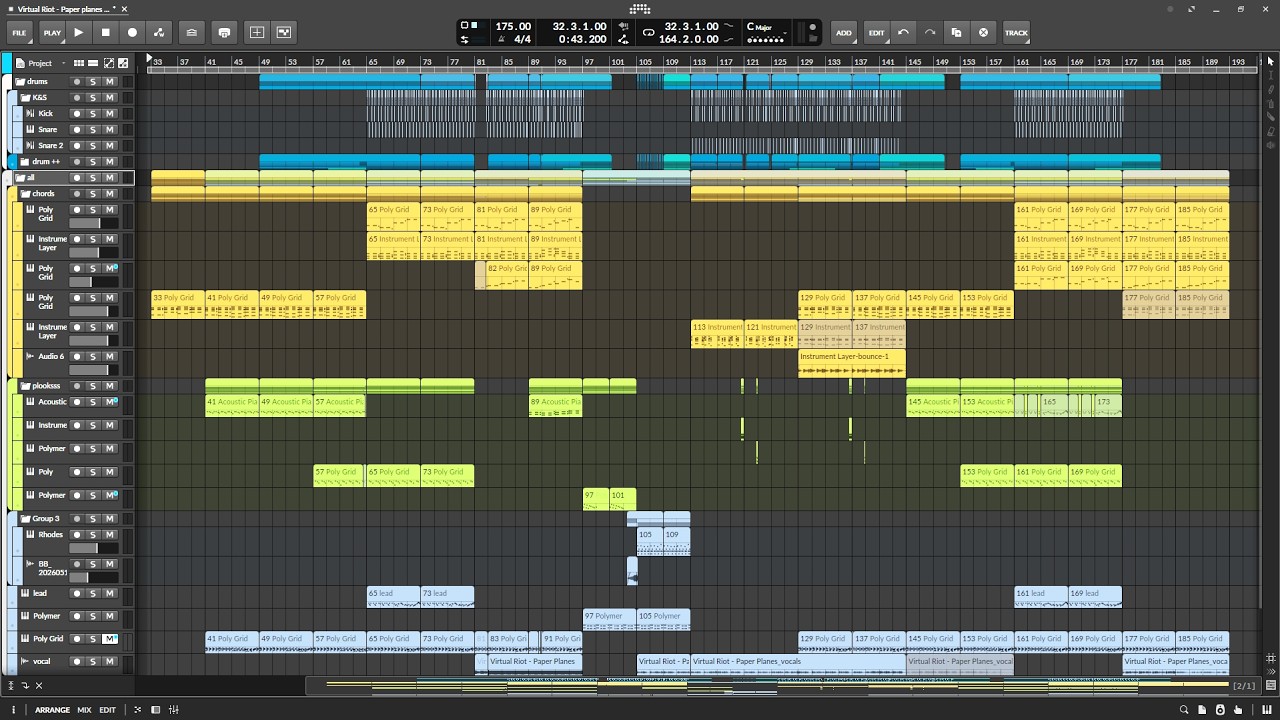The image size is (1280, 720).
Task: Arm the global Record button
Action: point(132,32)
